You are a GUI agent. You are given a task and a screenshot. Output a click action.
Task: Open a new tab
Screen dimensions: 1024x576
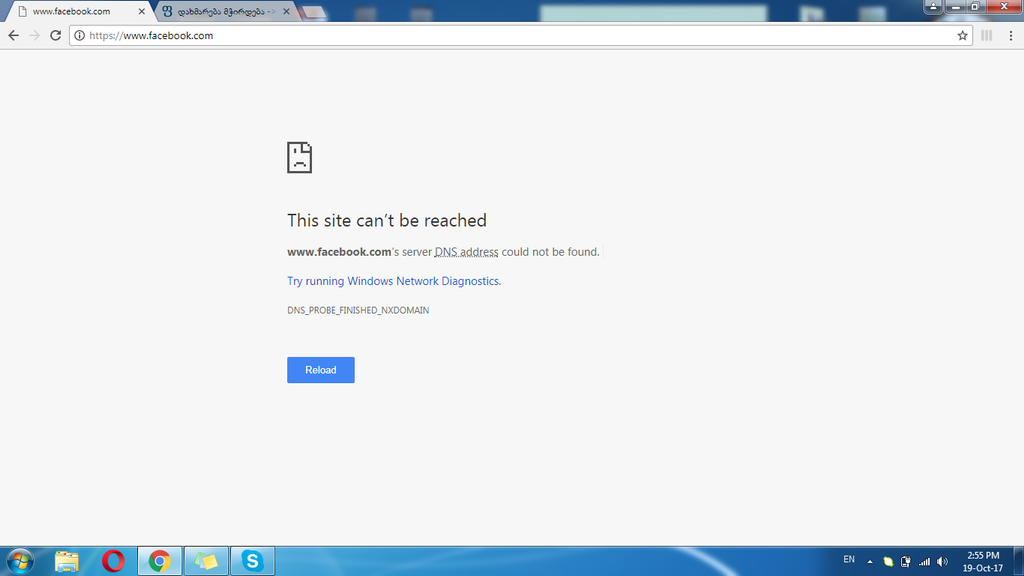[x=313, y=12]
